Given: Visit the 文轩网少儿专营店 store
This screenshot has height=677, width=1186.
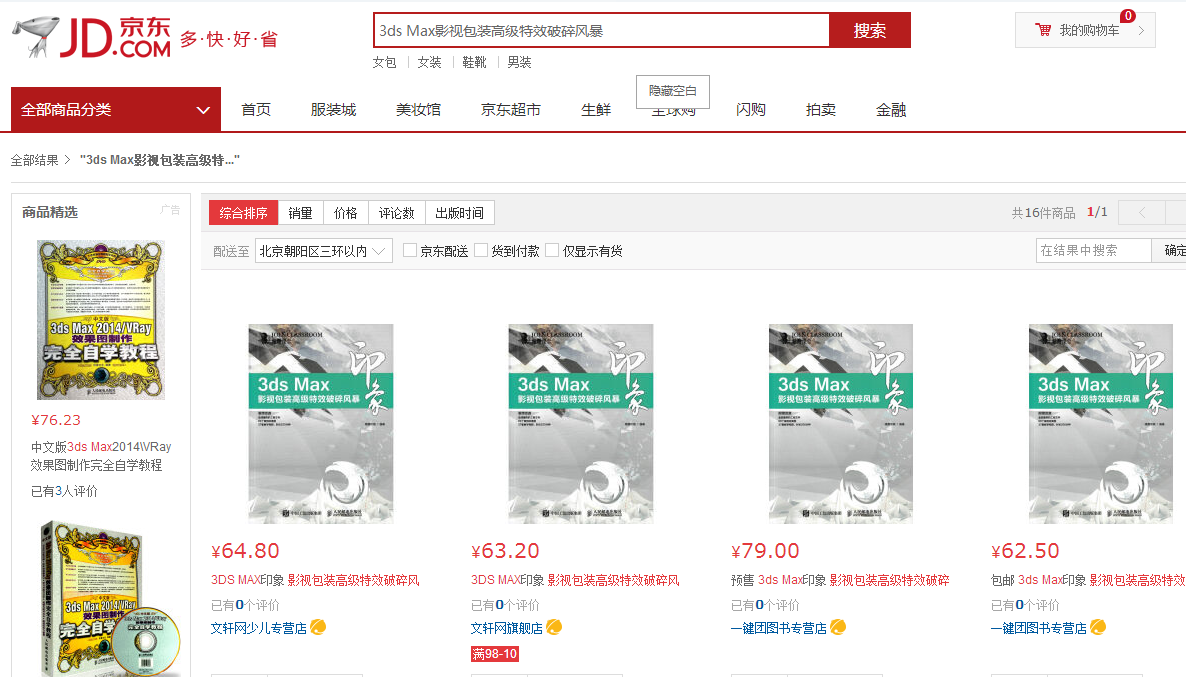Looking at the screenshot, I should 259,629.
